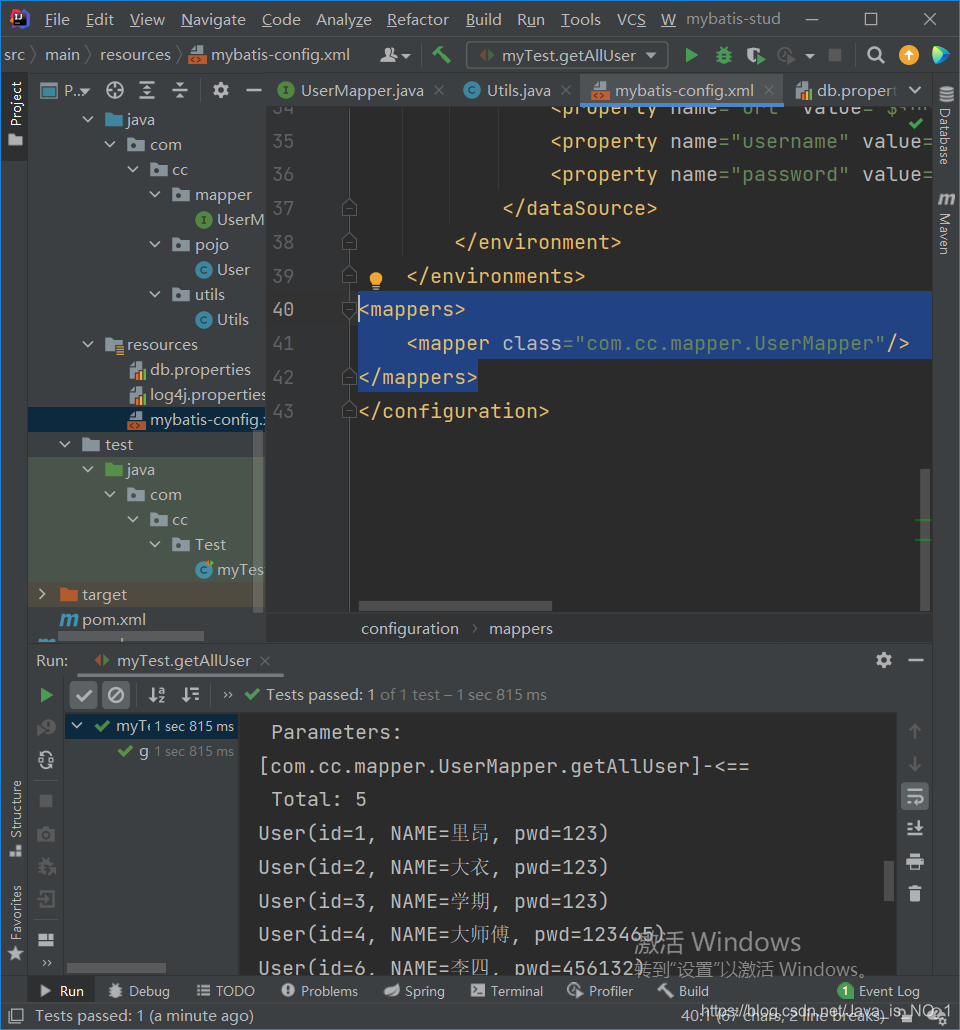
Task: Open Run panel gear settings
Action: (884, 660)
